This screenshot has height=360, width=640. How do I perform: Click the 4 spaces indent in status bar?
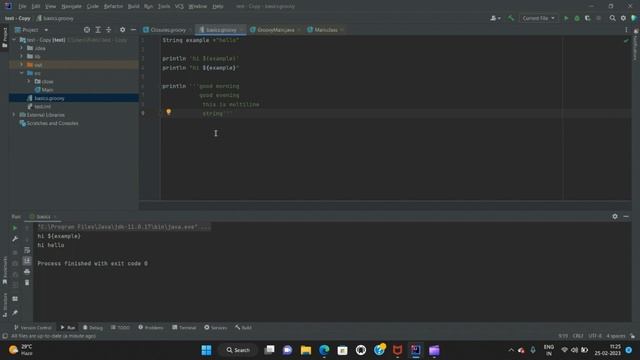point(616,336)
